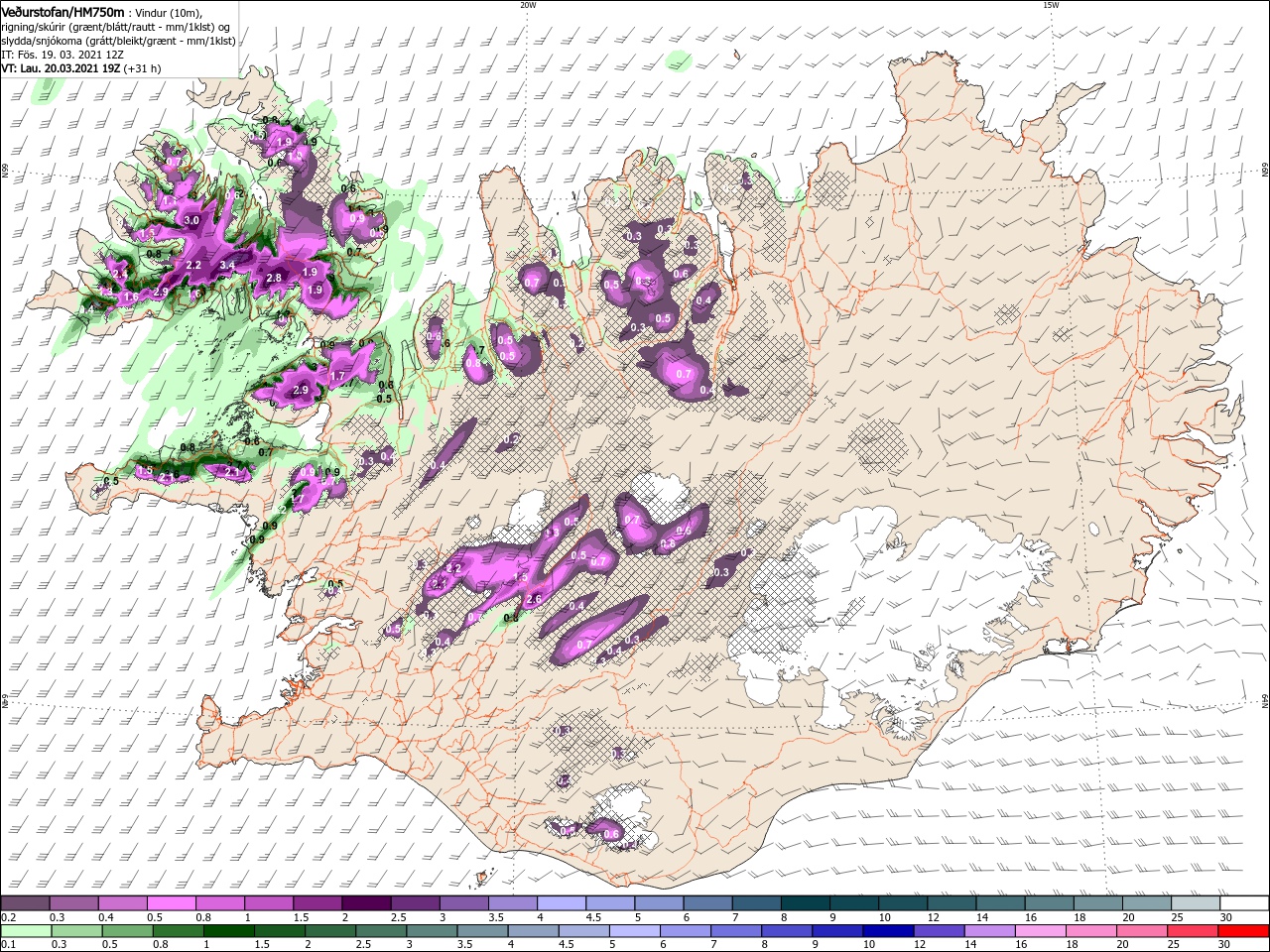Click the dark teal snow swatch between 8 and 9
The width and height of the screenshot is (1270, 952).
[806, 903]
